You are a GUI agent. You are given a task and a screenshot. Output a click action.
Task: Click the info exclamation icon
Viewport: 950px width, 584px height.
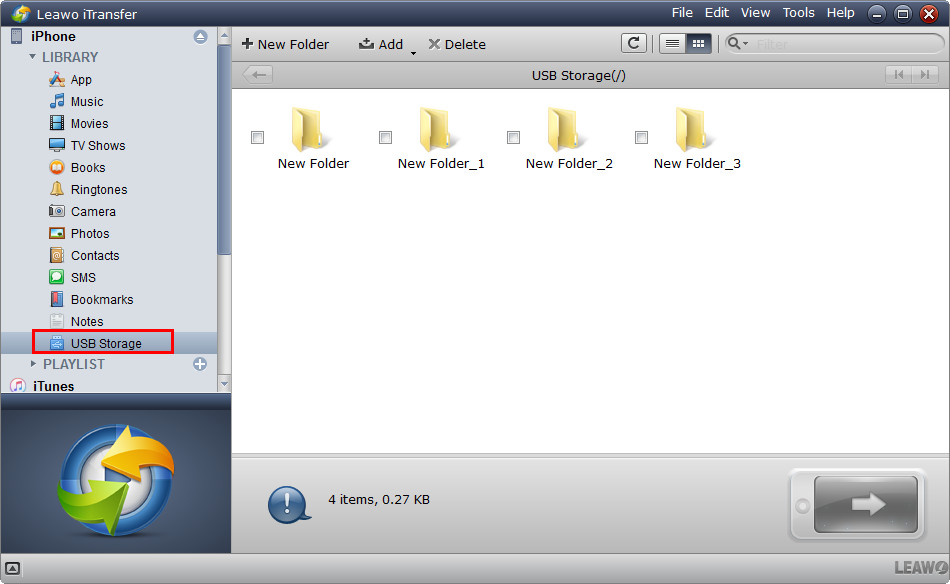pyautogui.click(x=288, y=505)
